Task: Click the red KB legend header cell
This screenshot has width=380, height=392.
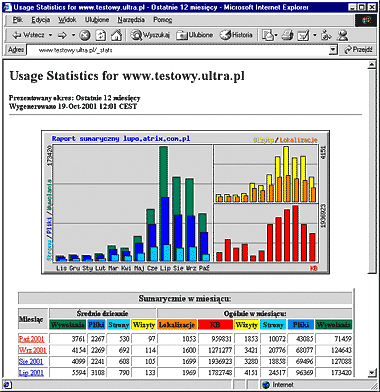Action: tap(215, 325)
